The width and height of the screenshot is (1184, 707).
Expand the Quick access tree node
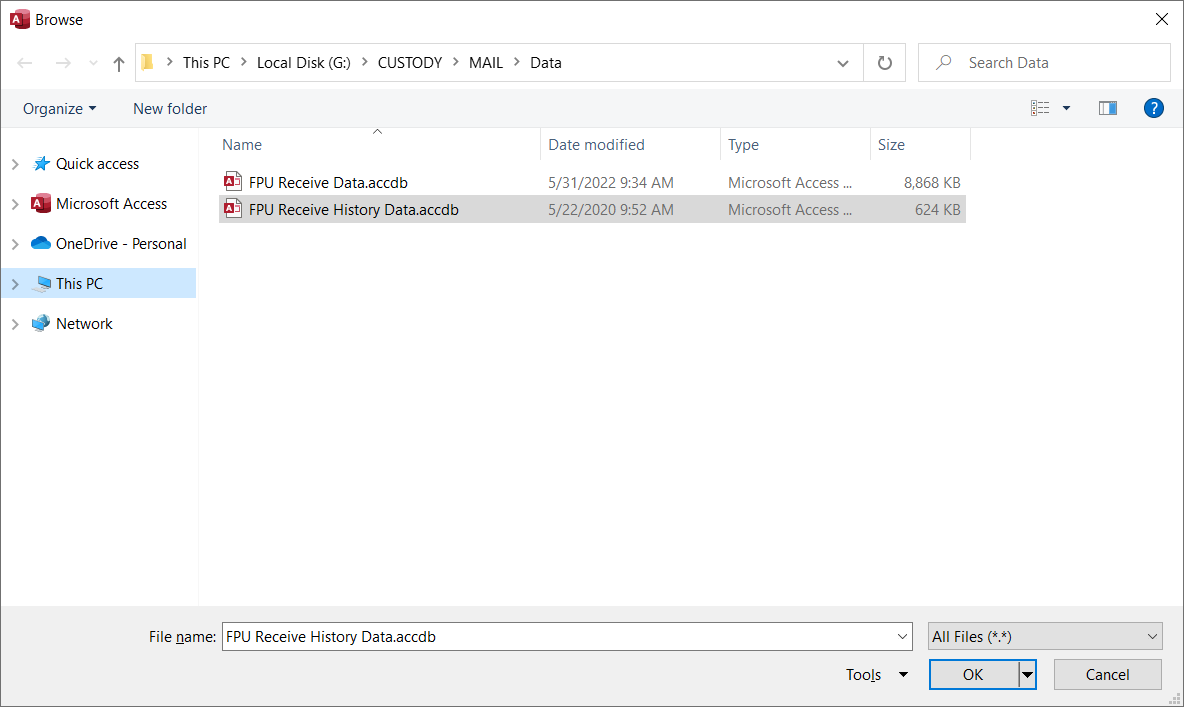coord(15,164)
